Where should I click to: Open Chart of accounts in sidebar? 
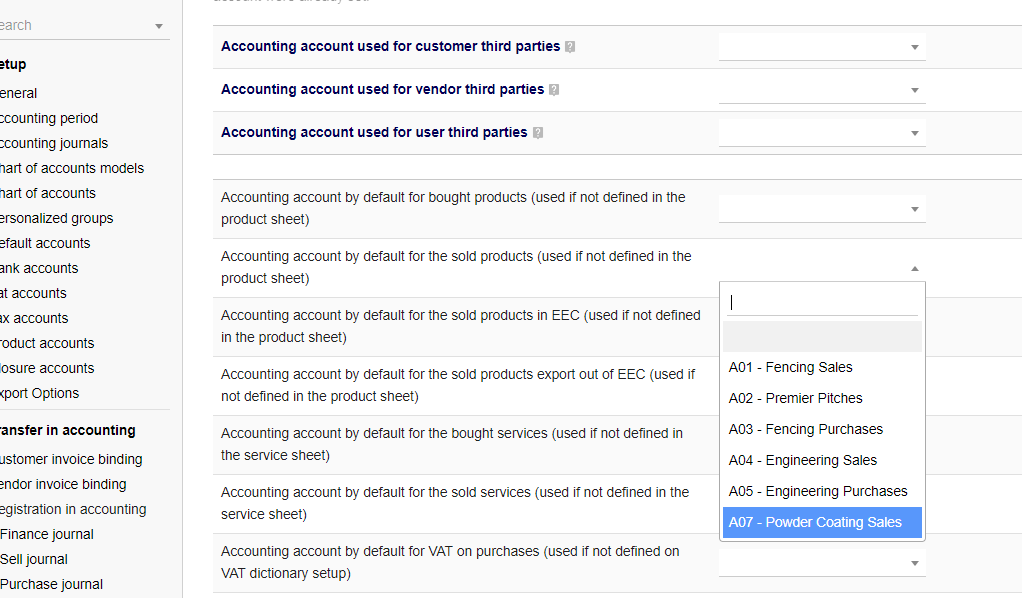tap(48, 193)
